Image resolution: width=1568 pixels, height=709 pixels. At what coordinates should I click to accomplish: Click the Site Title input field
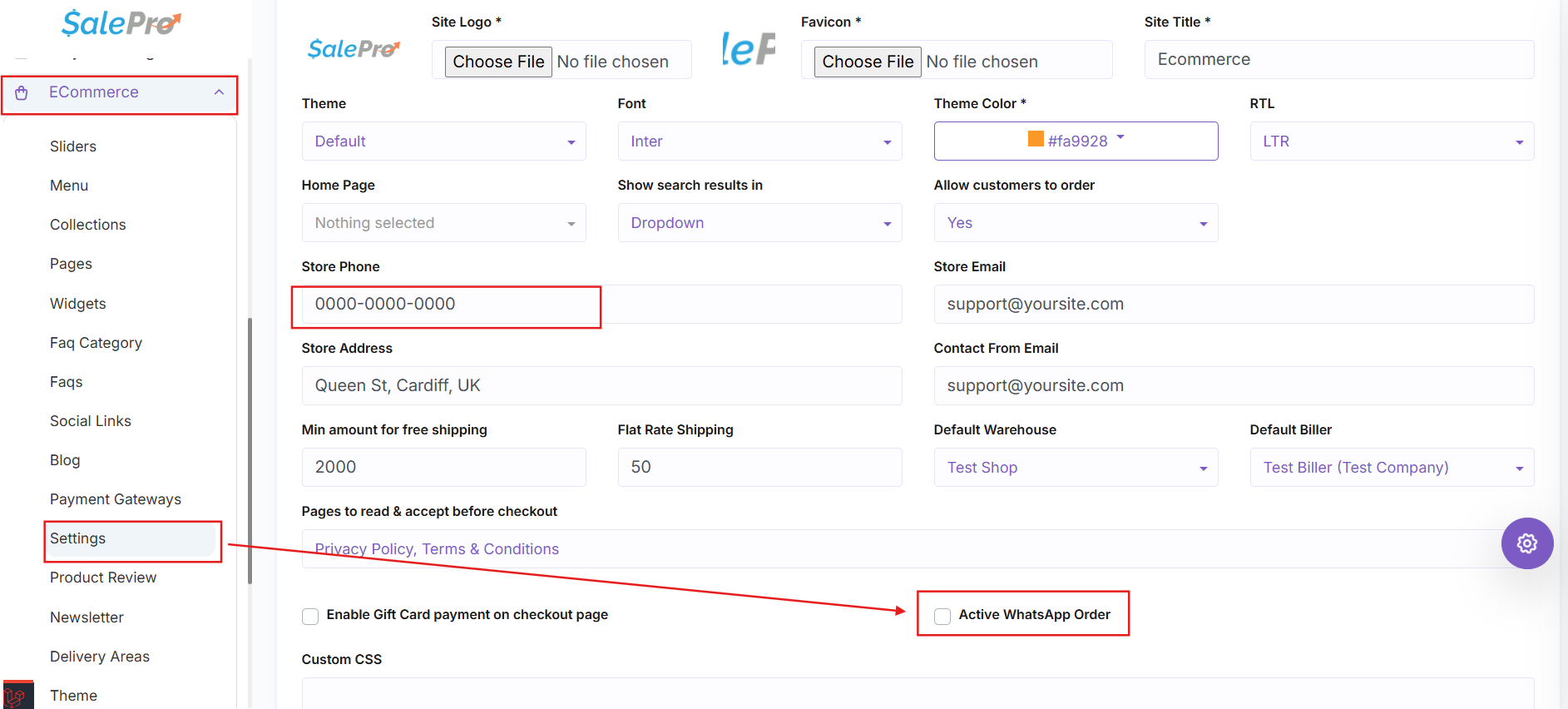tap(1339, 60)
